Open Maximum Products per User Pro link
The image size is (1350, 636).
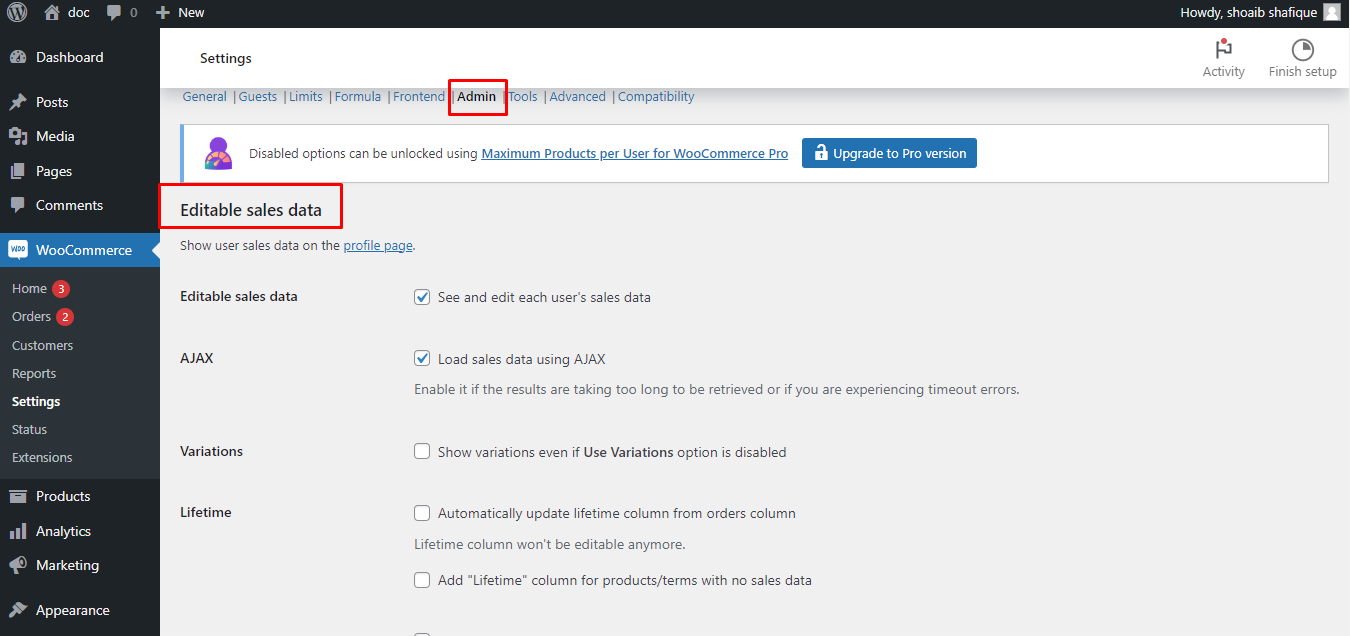pyautogui.click(x=635, y=154)
